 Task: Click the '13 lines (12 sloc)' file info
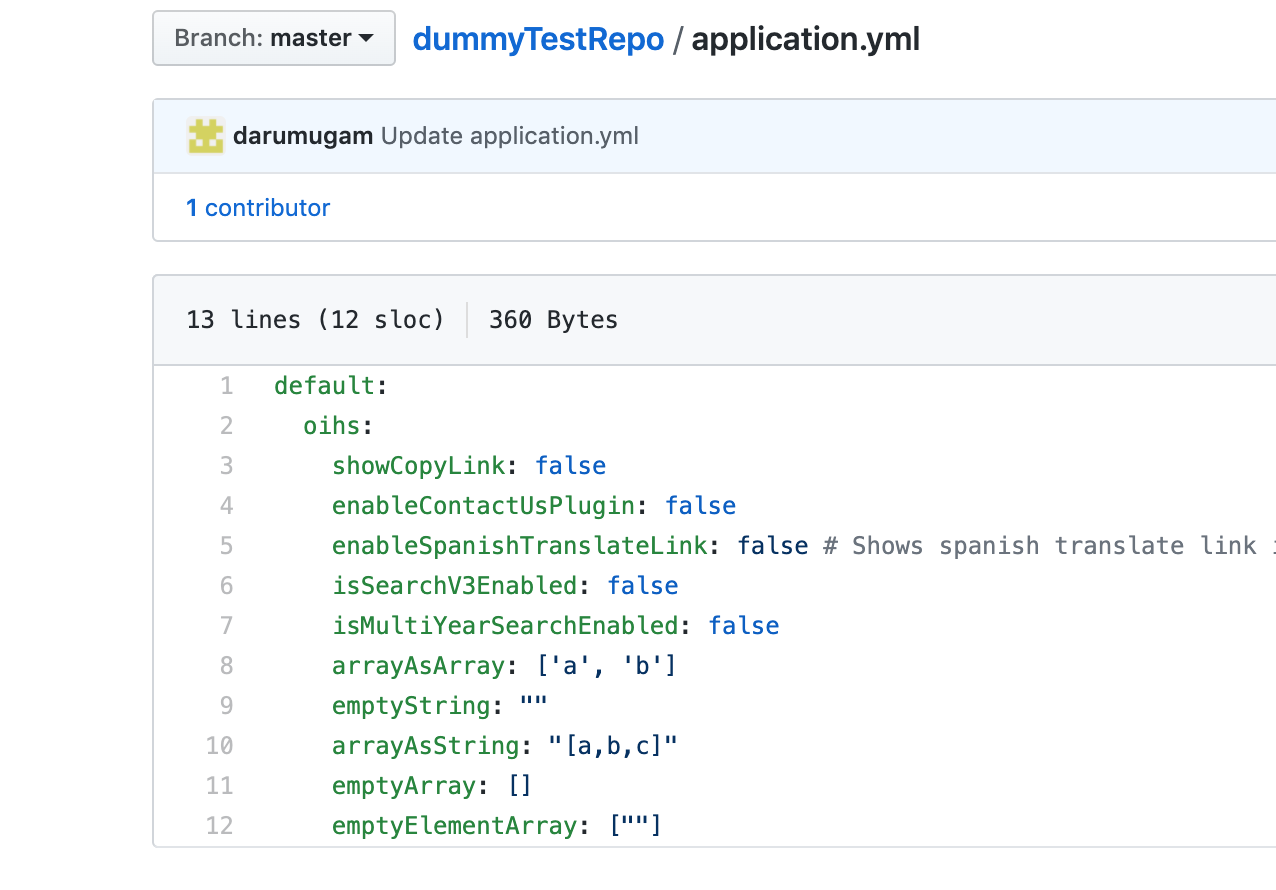315,320
